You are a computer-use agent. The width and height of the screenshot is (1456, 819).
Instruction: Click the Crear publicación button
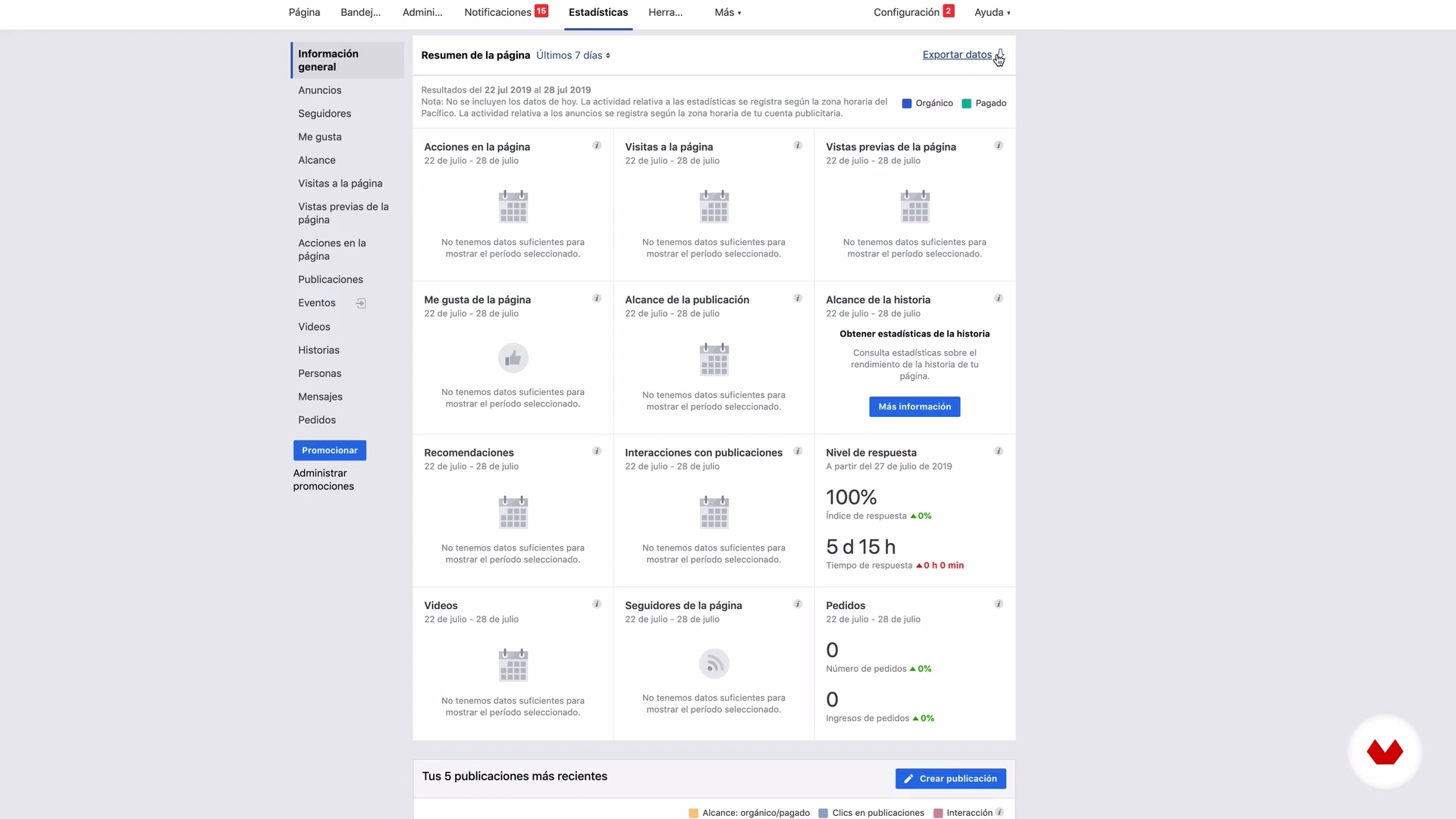coord(951,779)
